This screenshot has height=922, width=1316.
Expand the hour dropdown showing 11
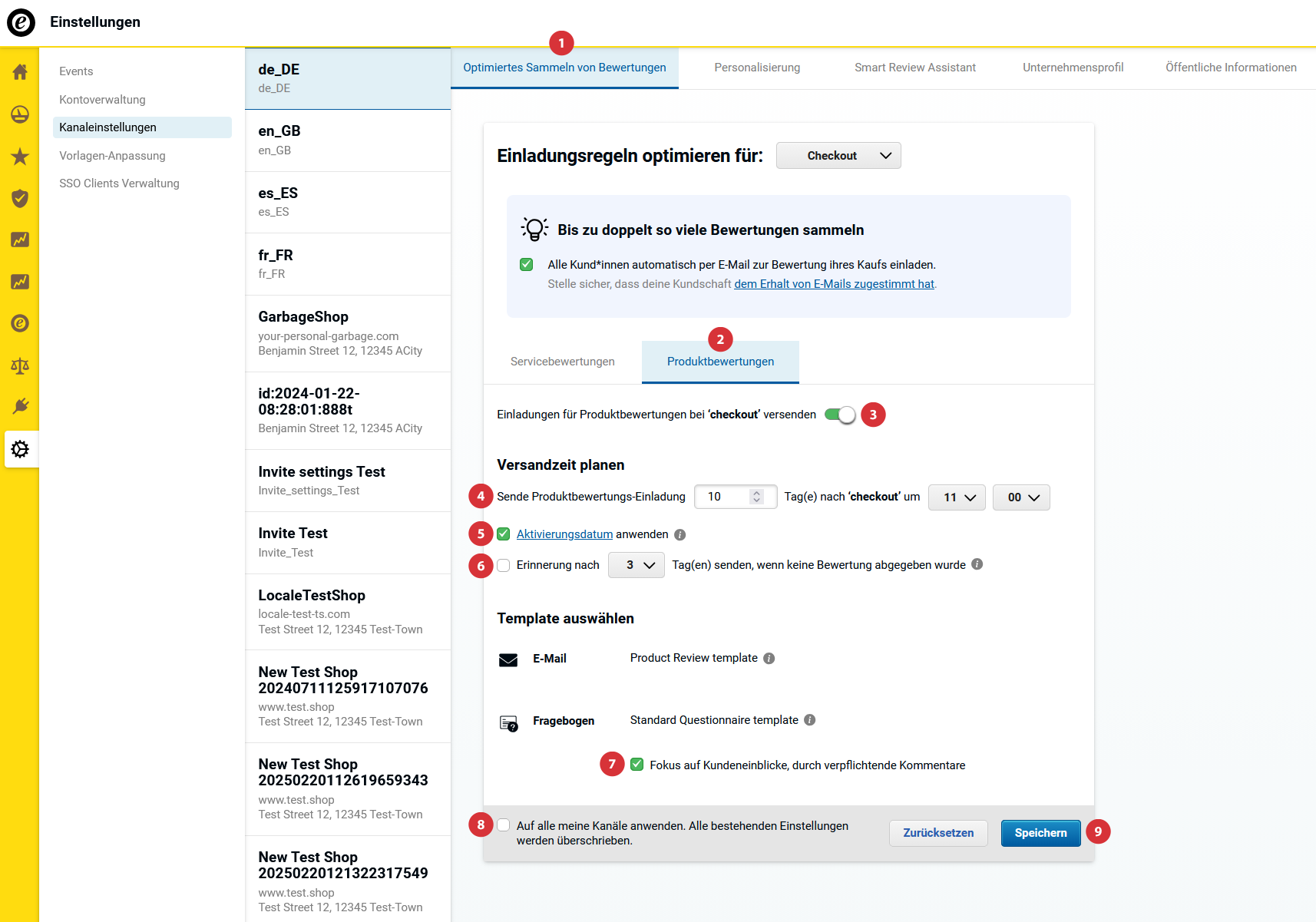point(957,497)
